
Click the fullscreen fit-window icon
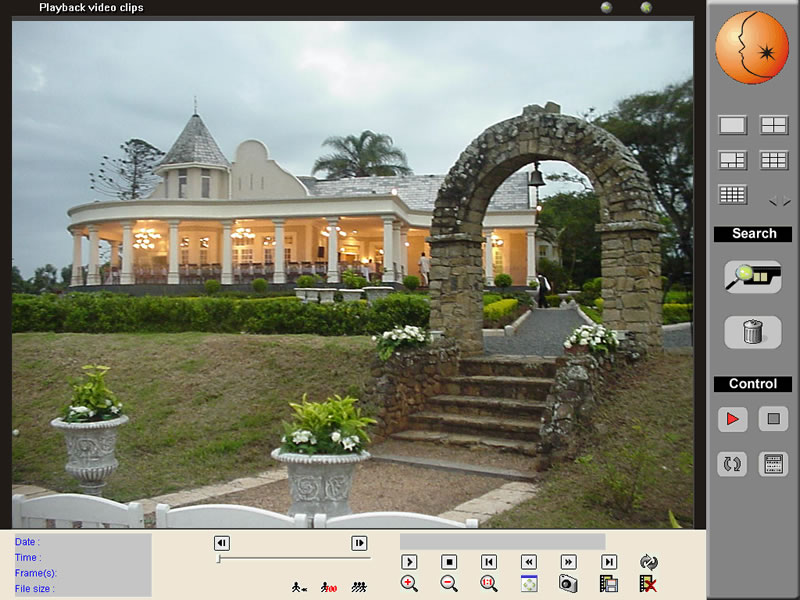click(x=529, y=584)
